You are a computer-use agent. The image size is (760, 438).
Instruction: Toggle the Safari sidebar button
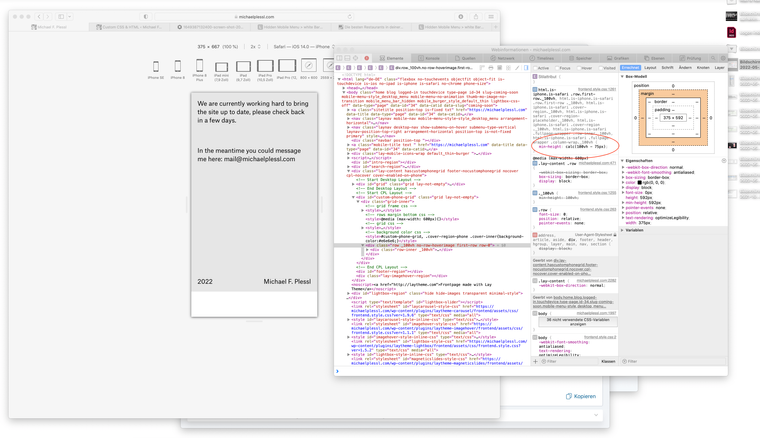pos(61,17)
